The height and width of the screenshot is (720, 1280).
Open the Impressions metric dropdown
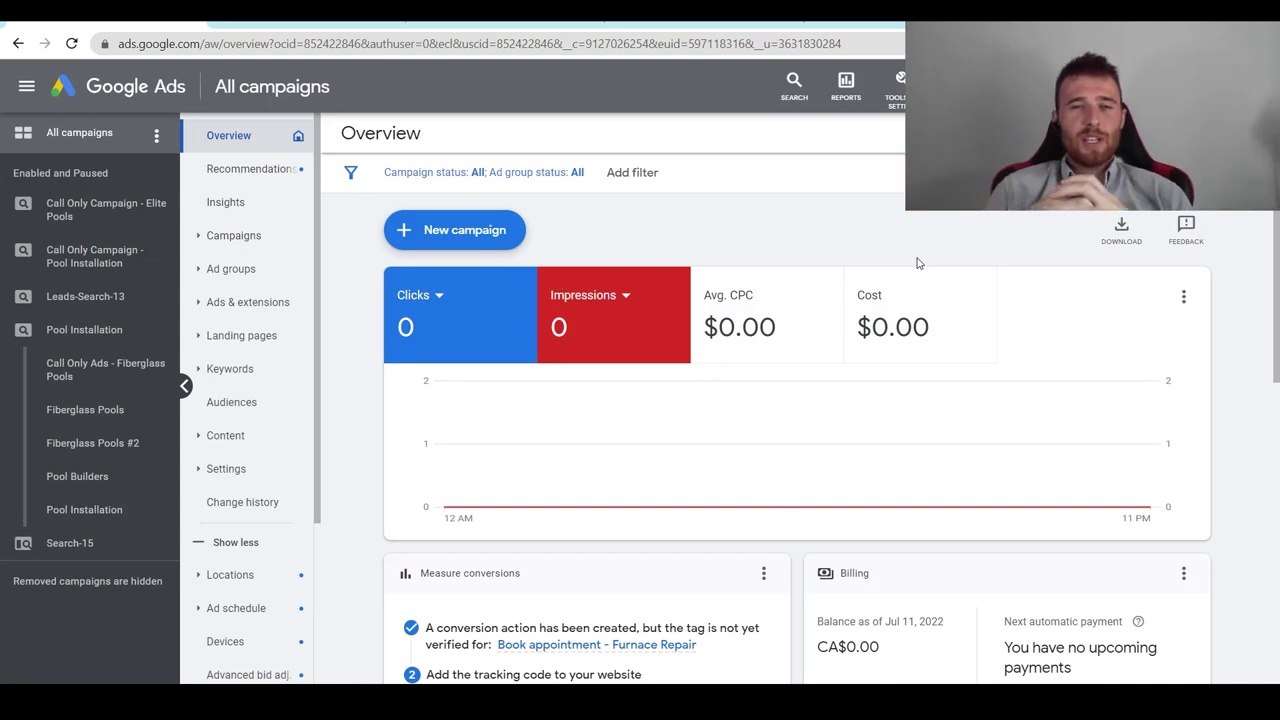(x=590, y=295)
